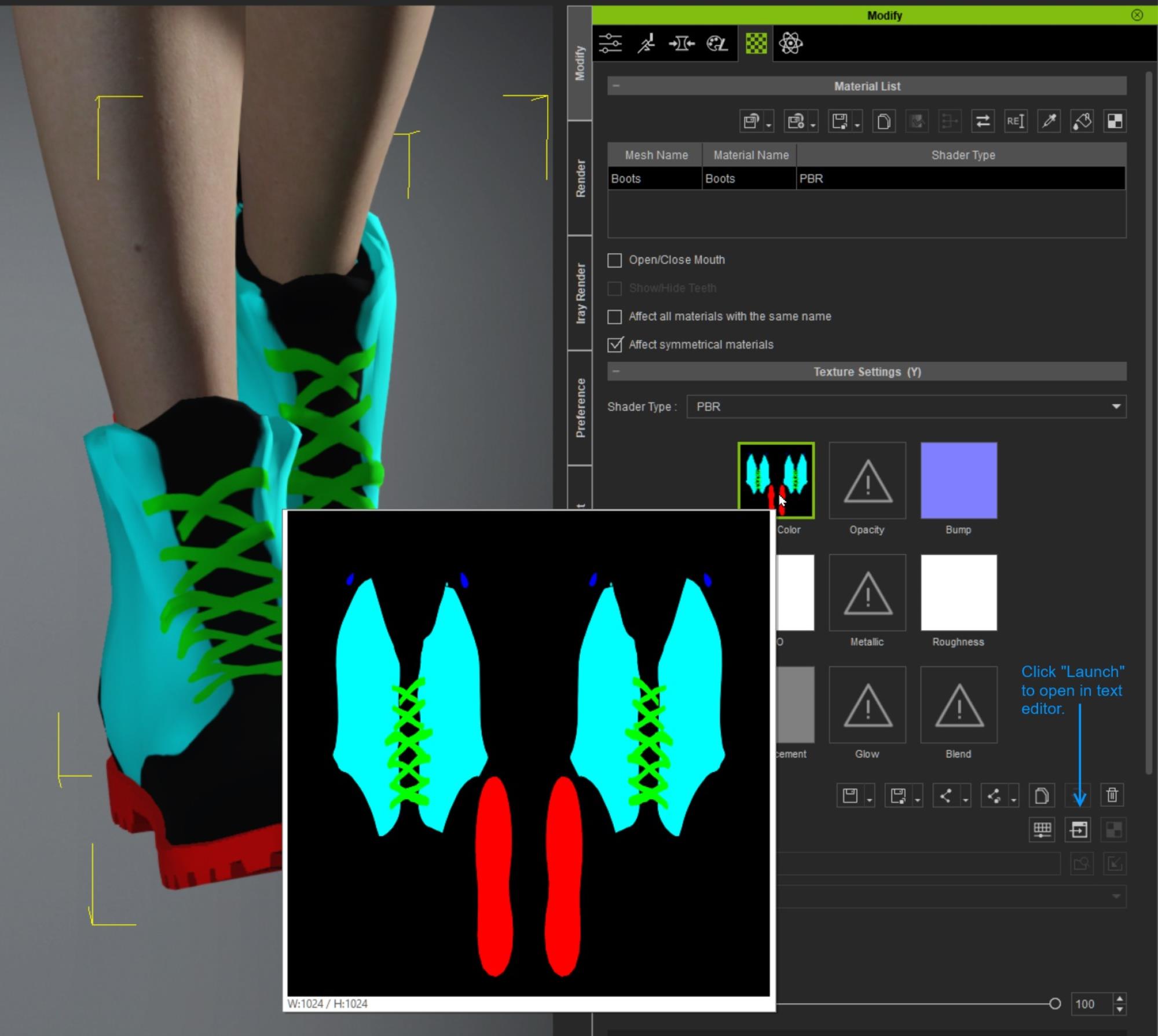Screen dimensions: 1158x1036
Task: Click the Launch external editor icon
Action: 1078,830
